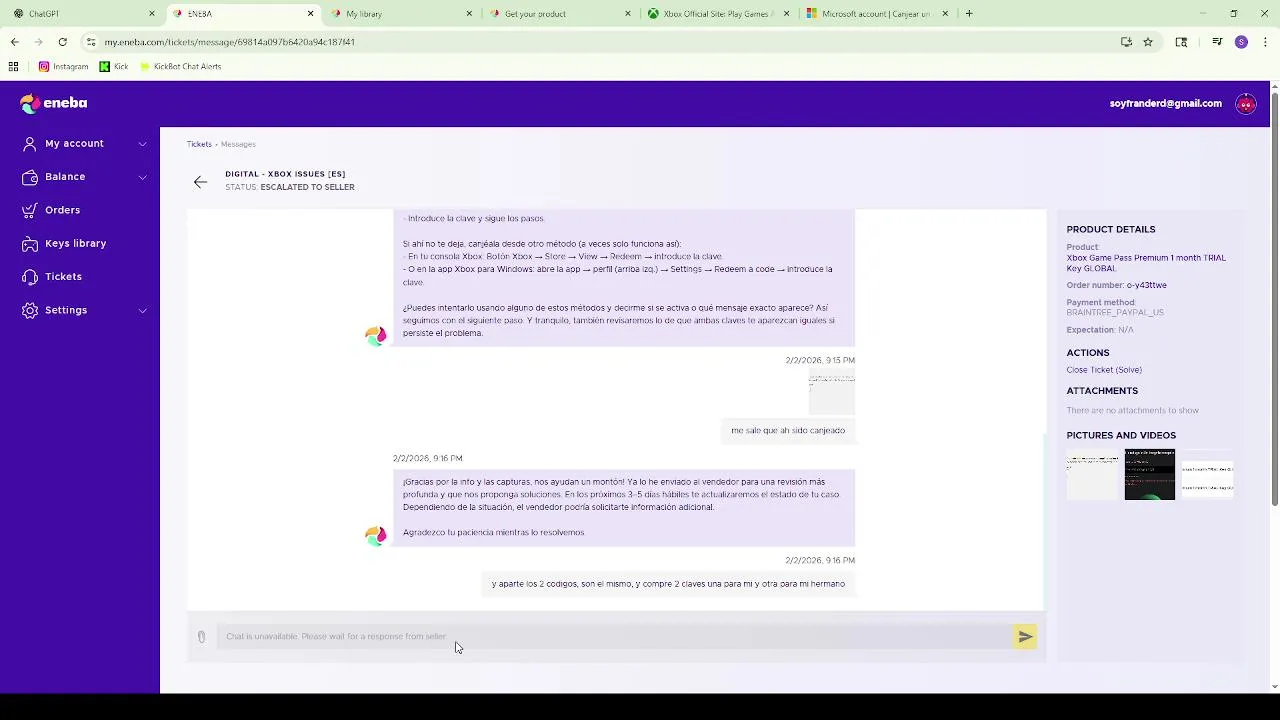
Task: Expand the Balance chevron
Action: (142, 177)
